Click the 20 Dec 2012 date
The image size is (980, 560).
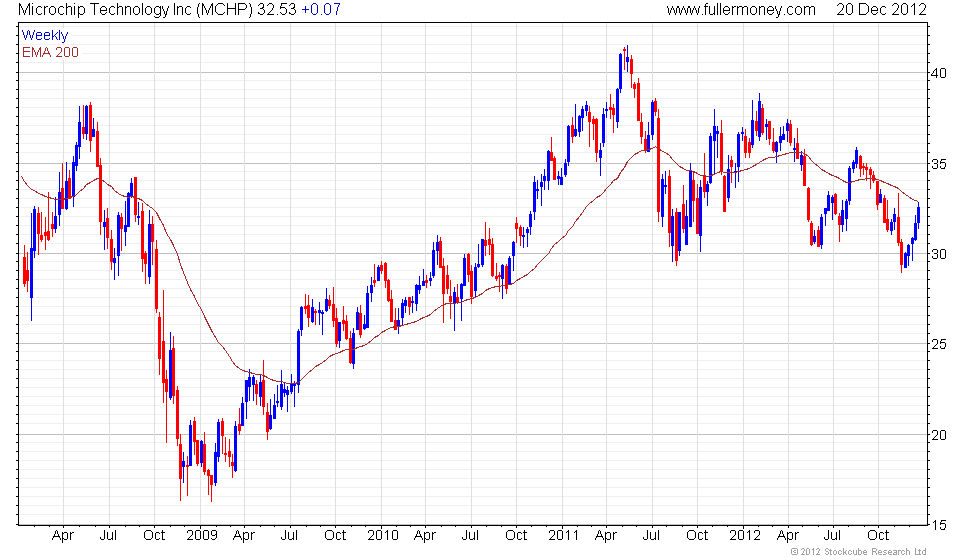pos(881,9)
